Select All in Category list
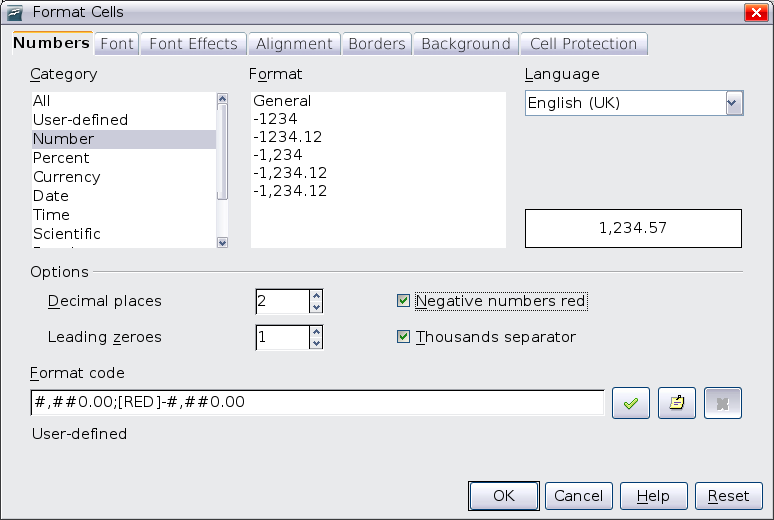 [123, 101]
